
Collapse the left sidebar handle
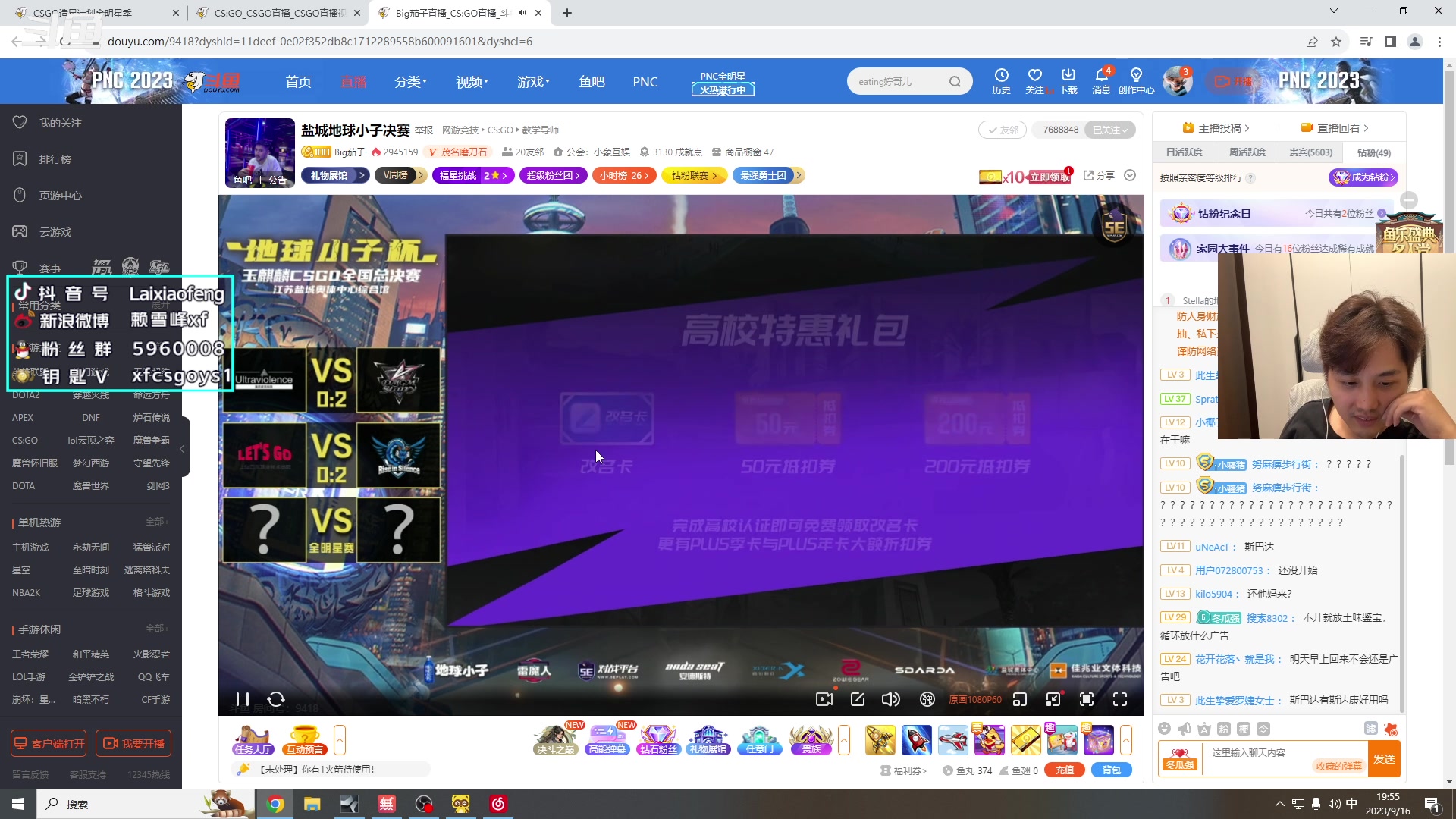pos(183,448)
